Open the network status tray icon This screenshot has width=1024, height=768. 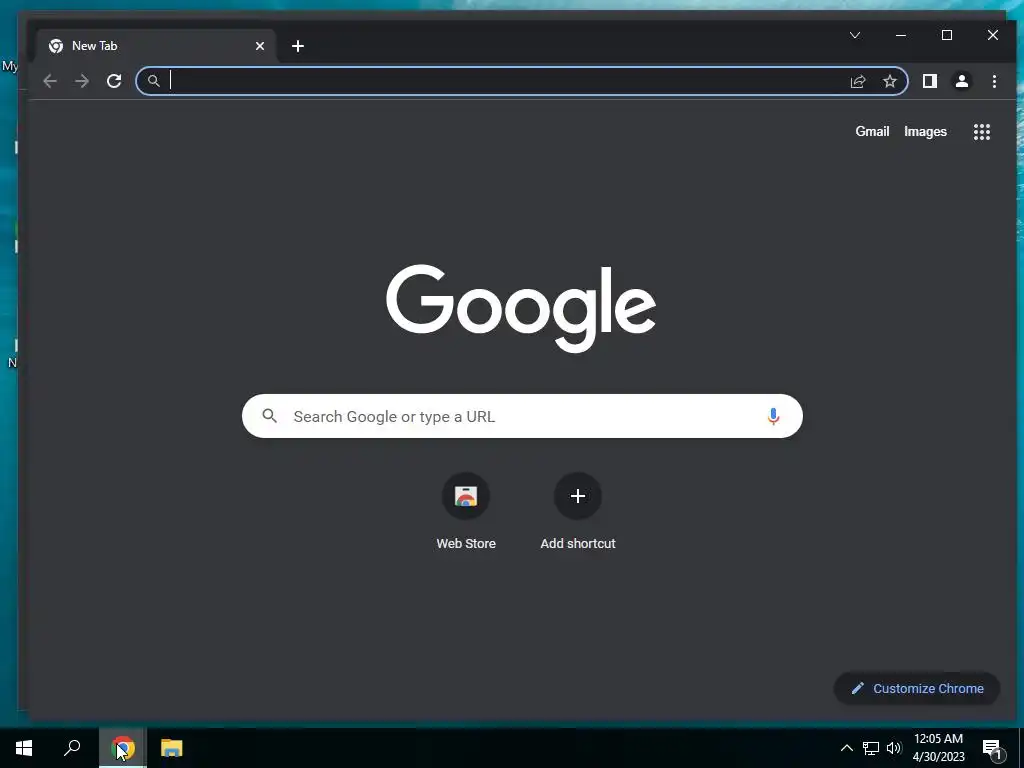(x=871, y=748)
